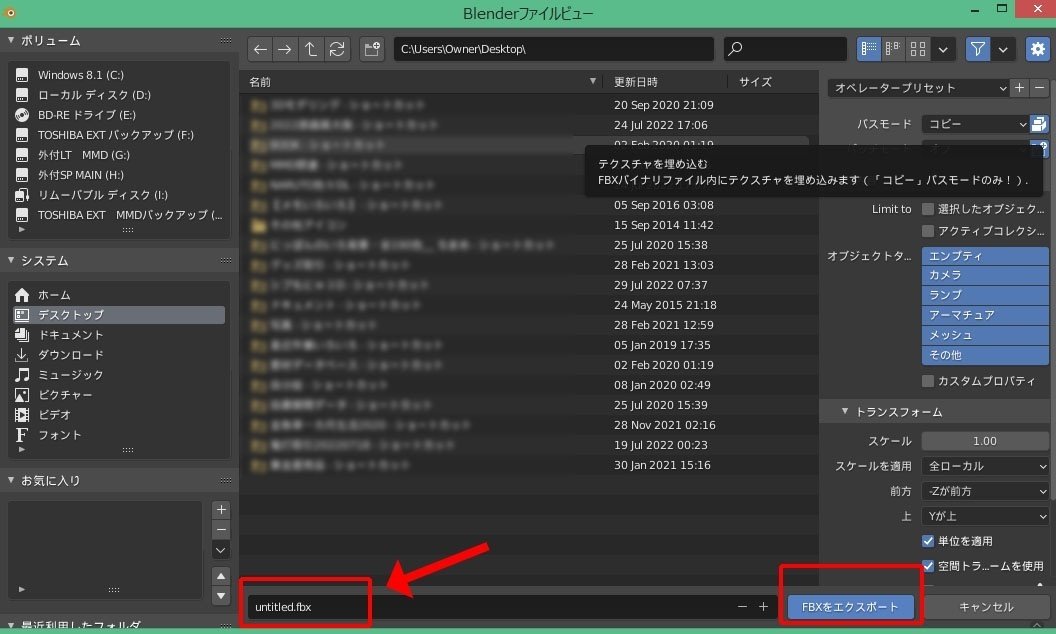
Task: Toggle Armature object type
Action: (x=985, y=315)
